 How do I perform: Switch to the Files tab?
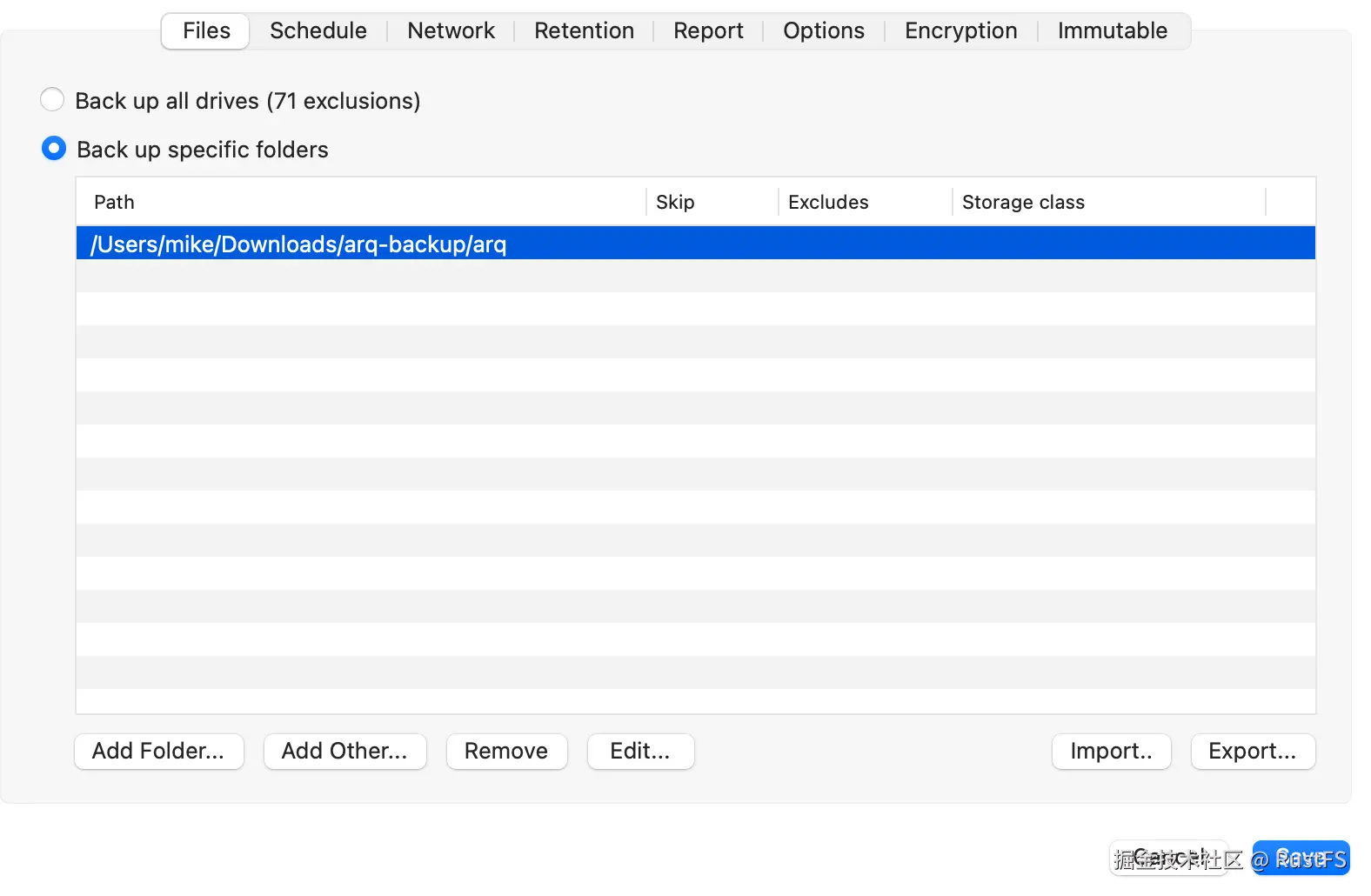206,31
